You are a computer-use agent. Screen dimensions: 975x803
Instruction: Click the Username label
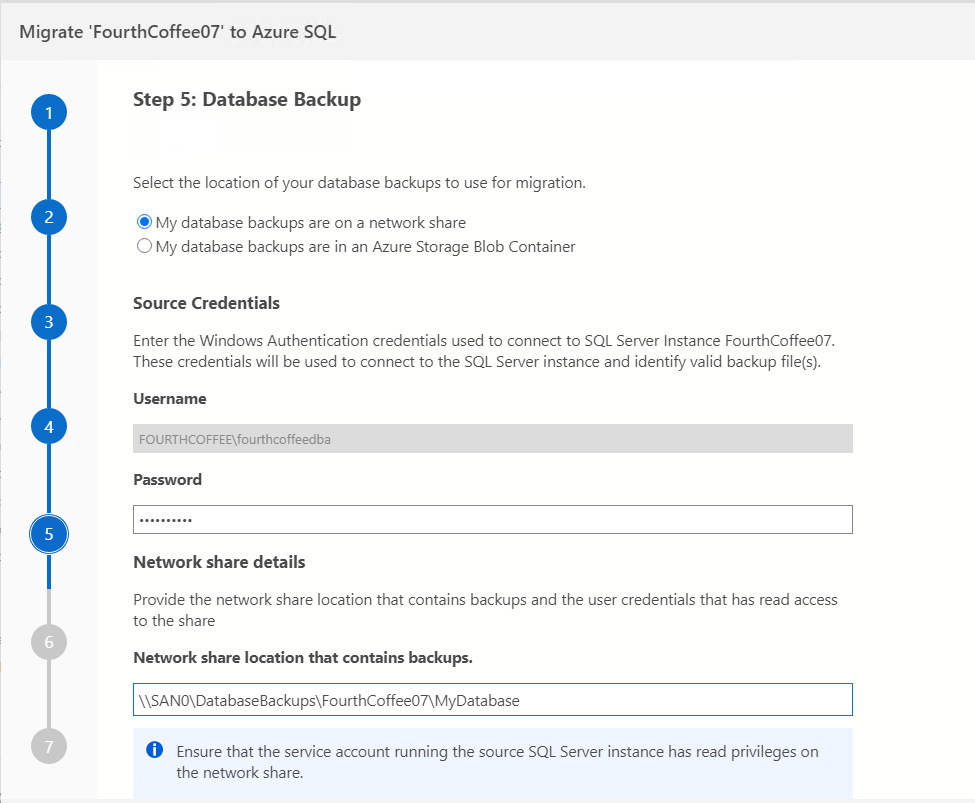coord(170,399)
